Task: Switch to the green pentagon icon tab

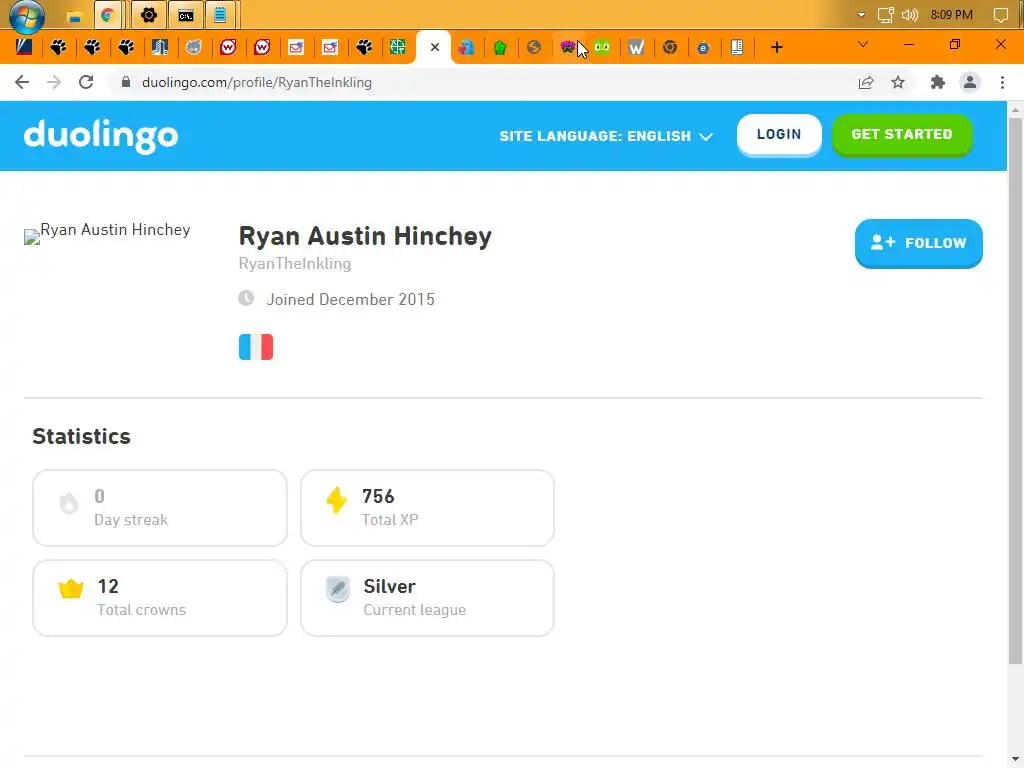Action: pyautogui.click(x=500, y=47)
